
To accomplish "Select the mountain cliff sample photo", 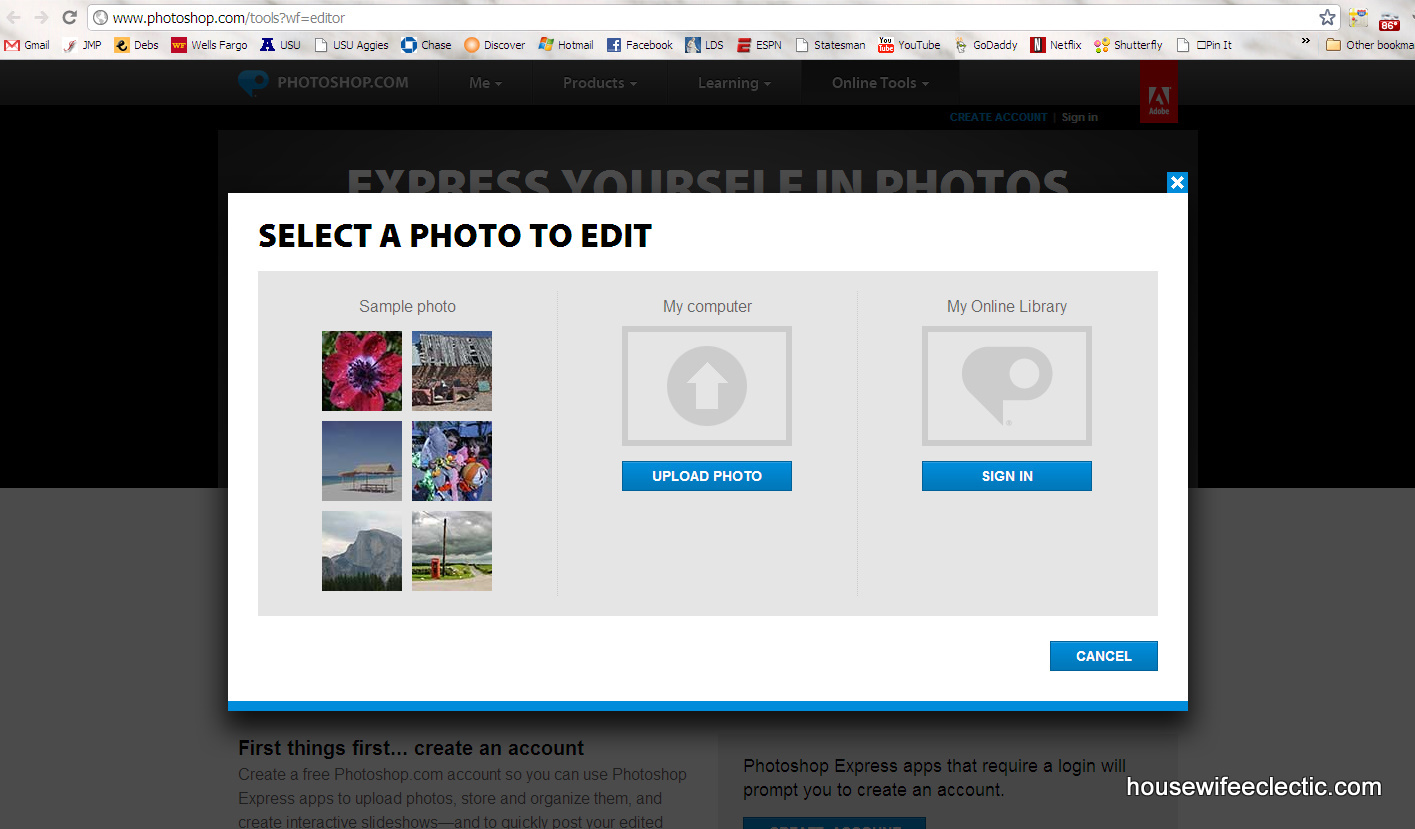I will [x=362, y=551].
